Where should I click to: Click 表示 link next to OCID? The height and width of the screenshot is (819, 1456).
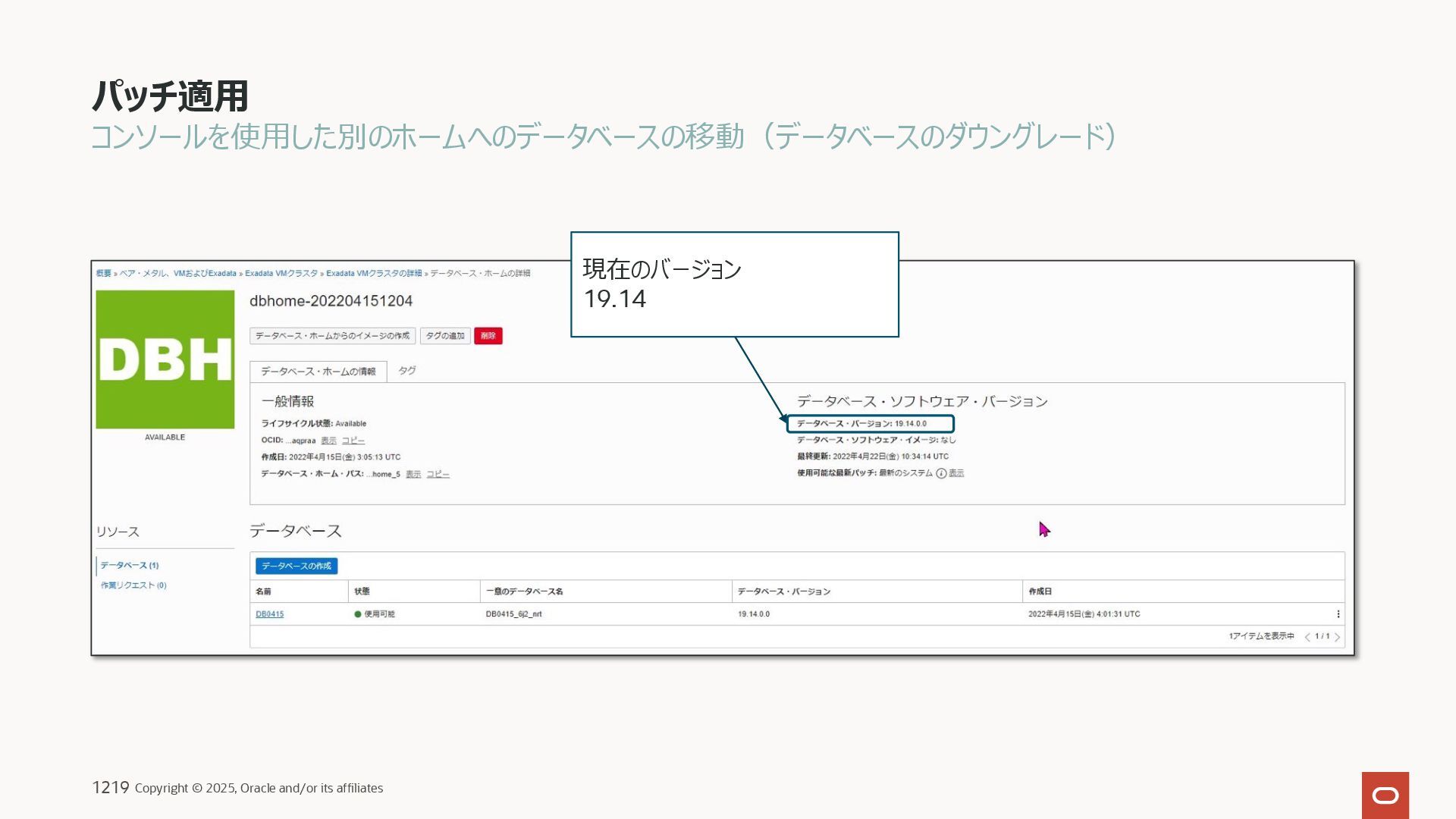pyautogui.click(x=328, y=441)
